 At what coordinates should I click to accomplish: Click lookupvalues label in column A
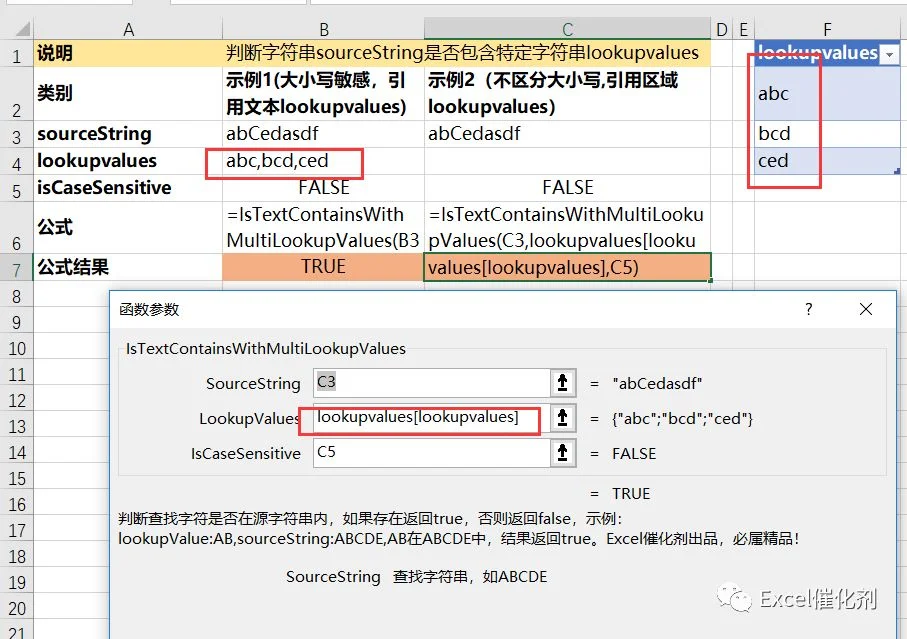128,161
